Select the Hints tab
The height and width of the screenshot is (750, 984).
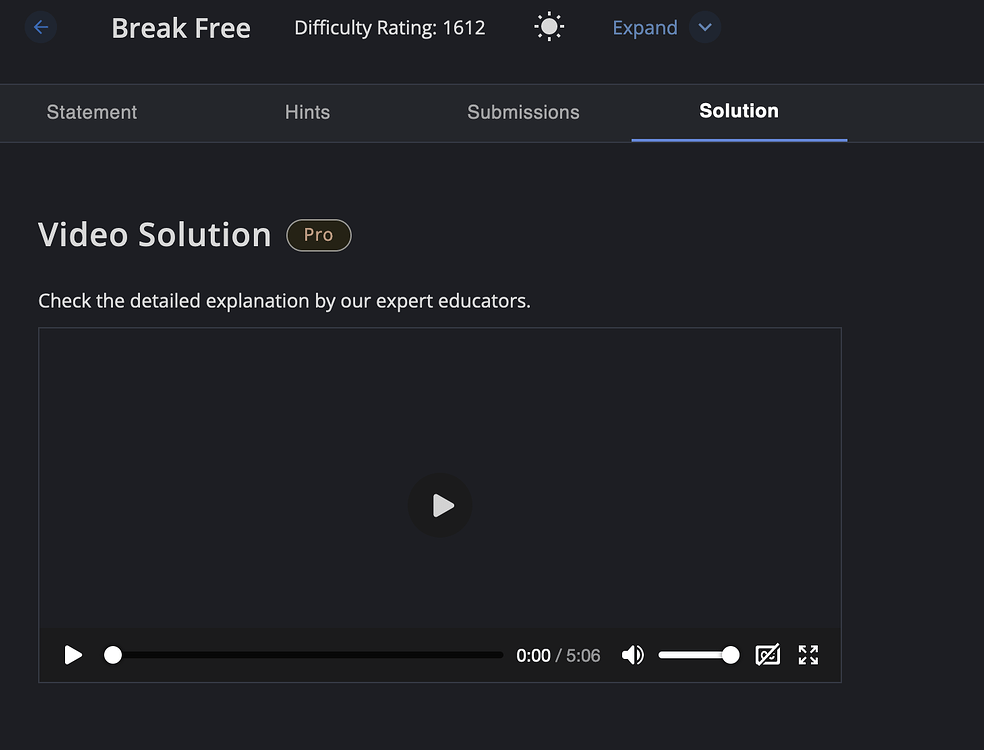coord(307,112)
